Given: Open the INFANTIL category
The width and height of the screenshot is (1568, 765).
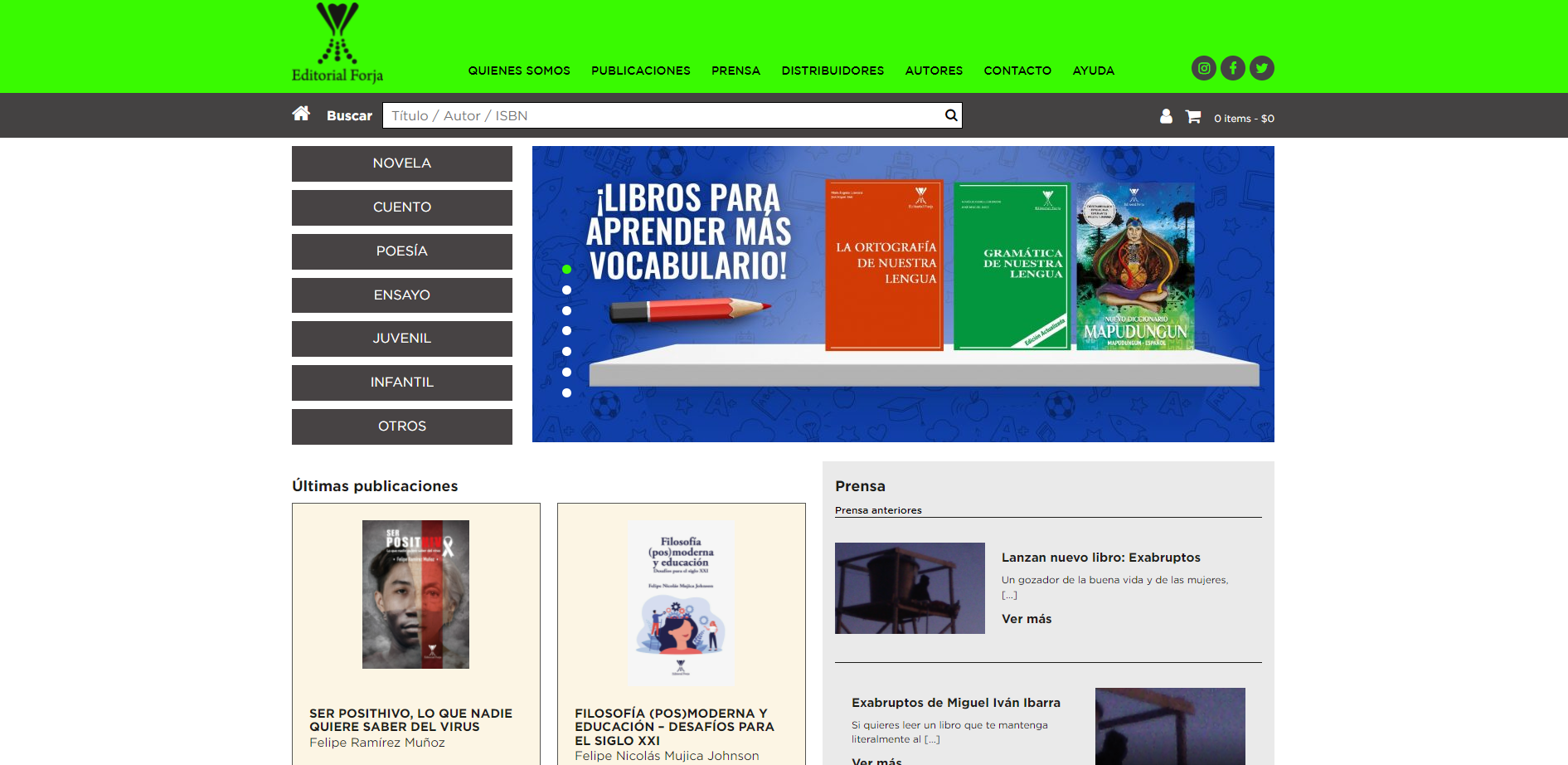Looking at the screenshot, I should [x=401, y=382].
